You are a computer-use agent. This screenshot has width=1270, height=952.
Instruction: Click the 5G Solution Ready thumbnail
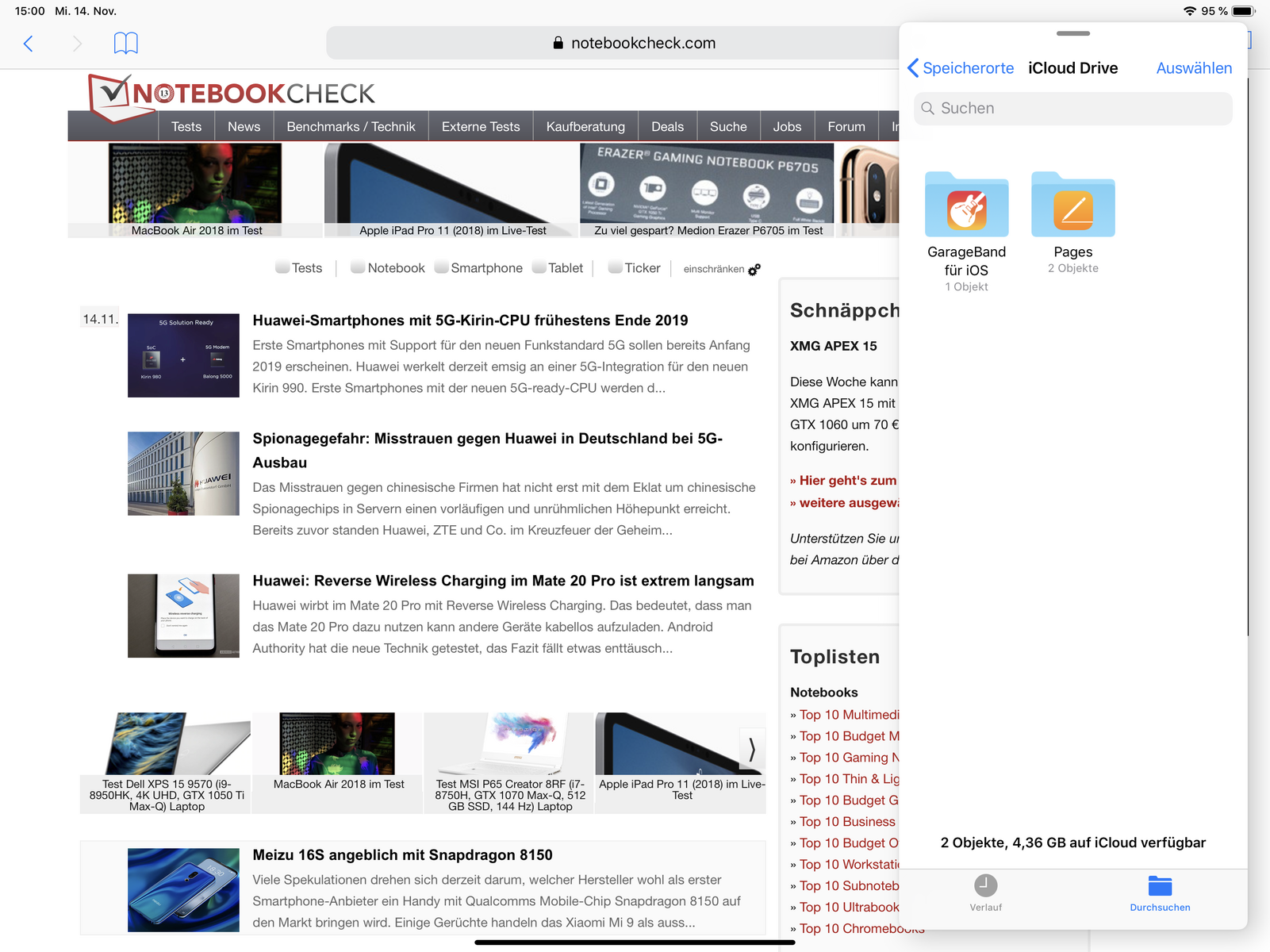click(x=183, y=355)
